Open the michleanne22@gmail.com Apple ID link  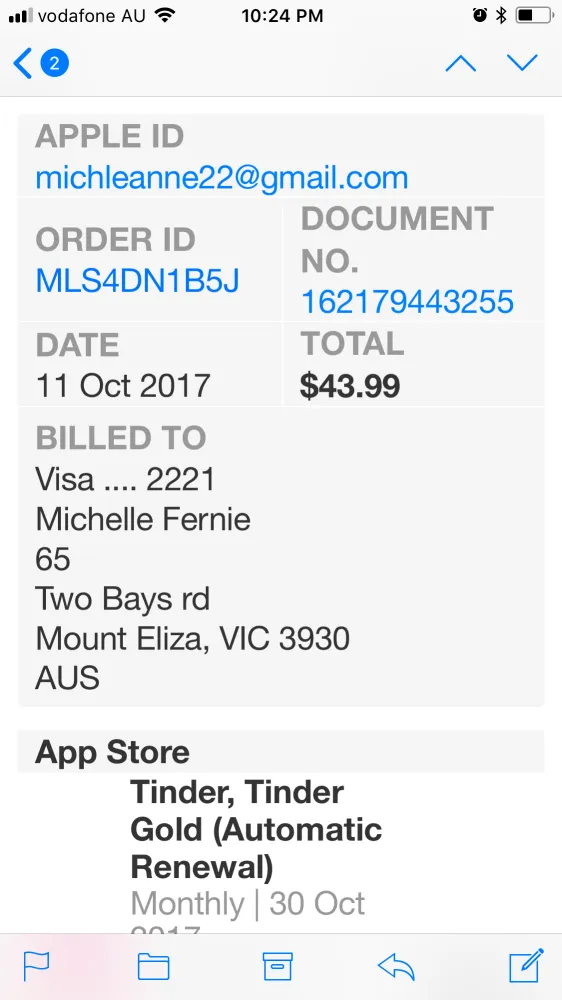pos(221,177)
